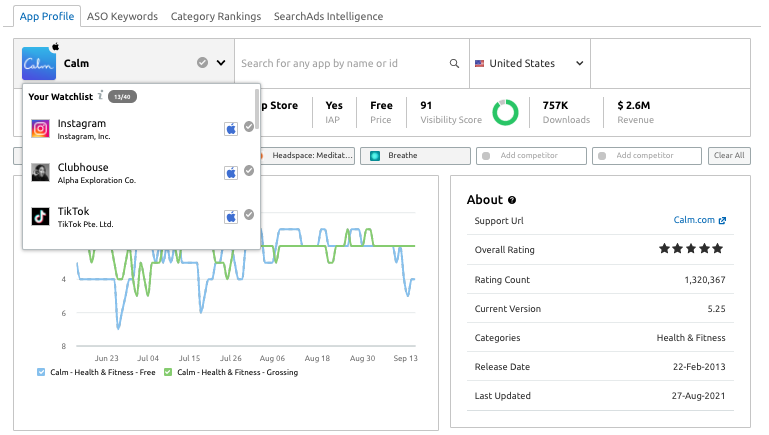Click the Health & Fitness category value
The height and width of the screenshot is (435, 769).
691,338
